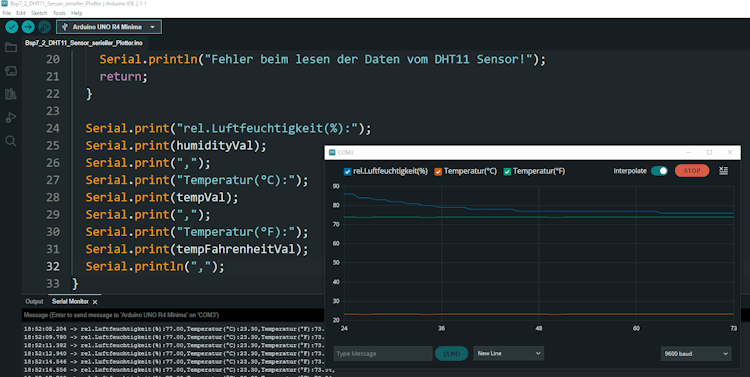Click the "Temperatur(°C):" string on line 27
The height and width of the screenshot is (377, 750).
pos(235,180)
